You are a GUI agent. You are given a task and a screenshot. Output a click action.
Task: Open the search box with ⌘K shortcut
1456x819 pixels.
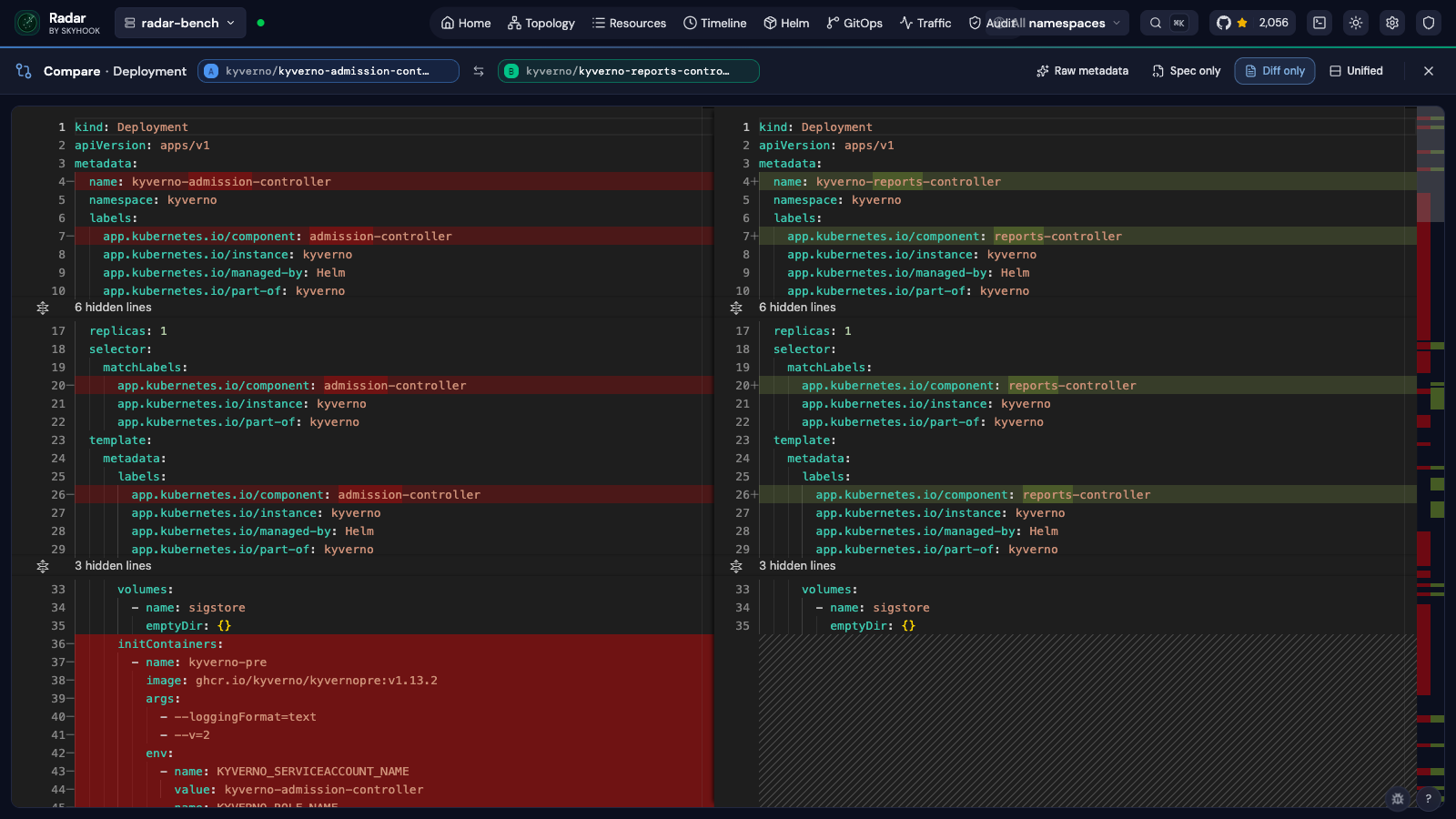(x=1168, y=23)
